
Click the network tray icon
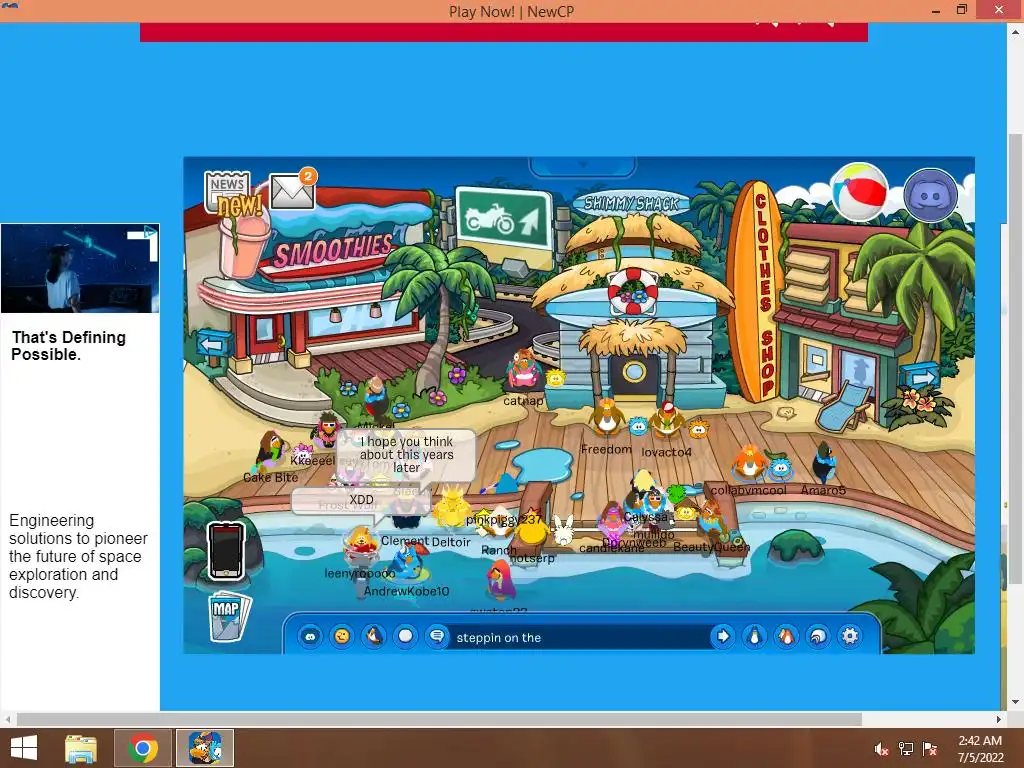(906, 749)
